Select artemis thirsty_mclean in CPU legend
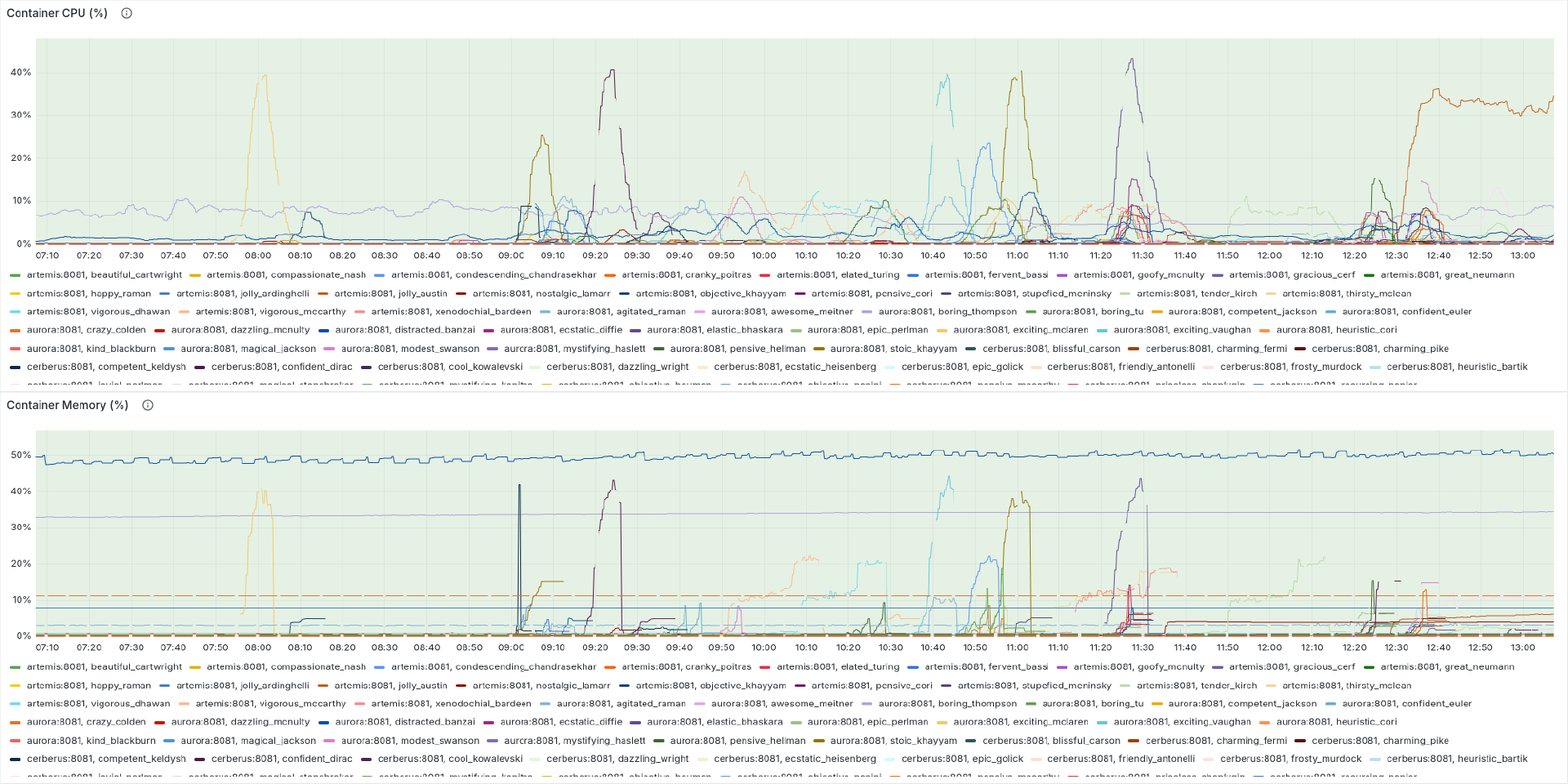This screenshot has height=784, width=1568. [1347, 294]
